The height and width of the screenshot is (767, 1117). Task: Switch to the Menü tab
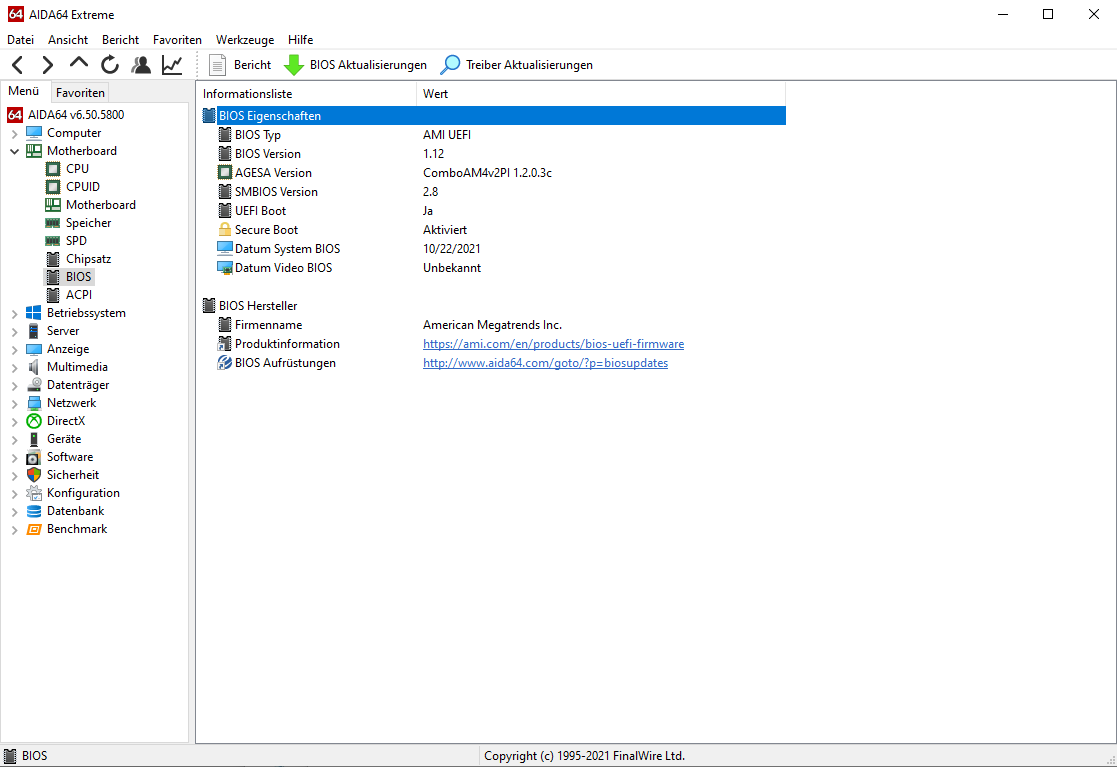[24, 91]
